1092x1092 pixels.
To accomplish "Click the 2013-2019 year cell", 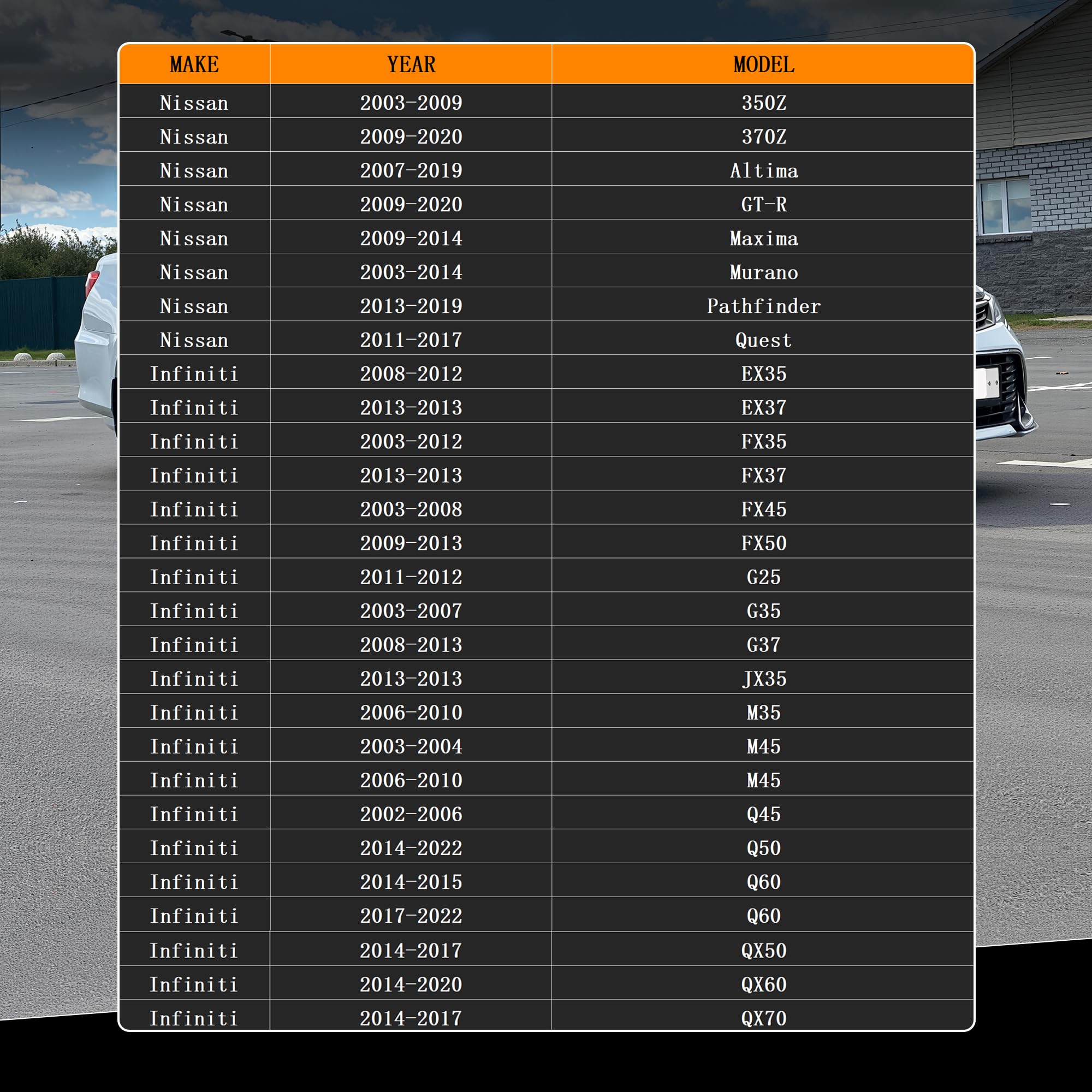I will click(411, 305).
